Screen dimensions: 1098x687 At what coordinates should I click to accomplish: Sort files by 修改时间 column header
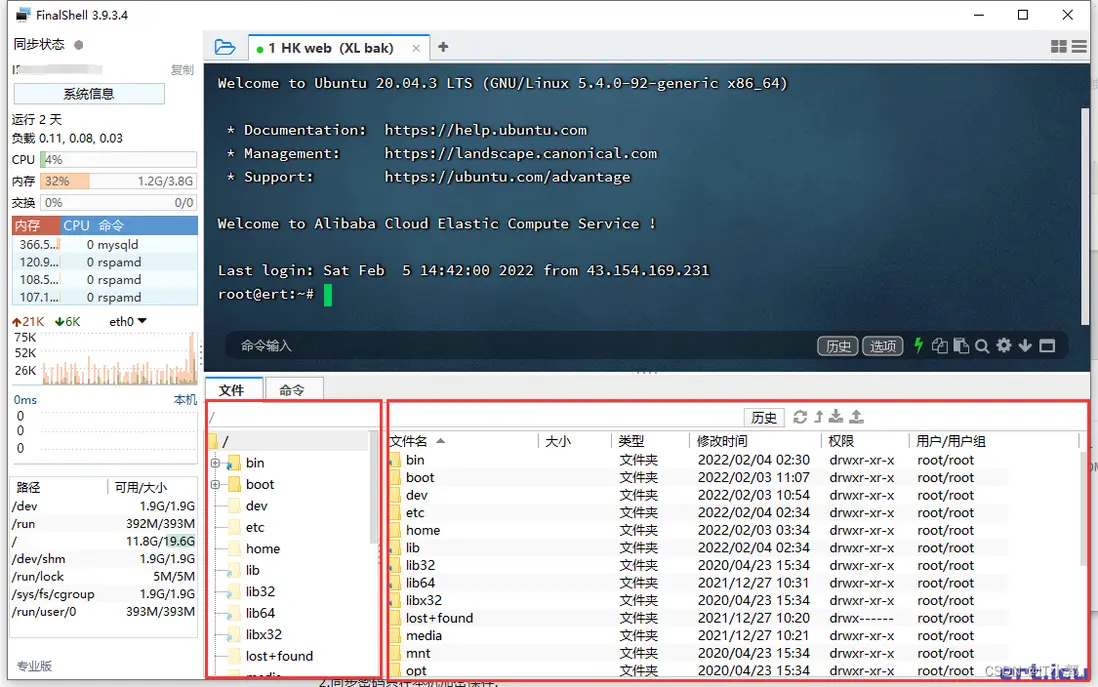754,441
